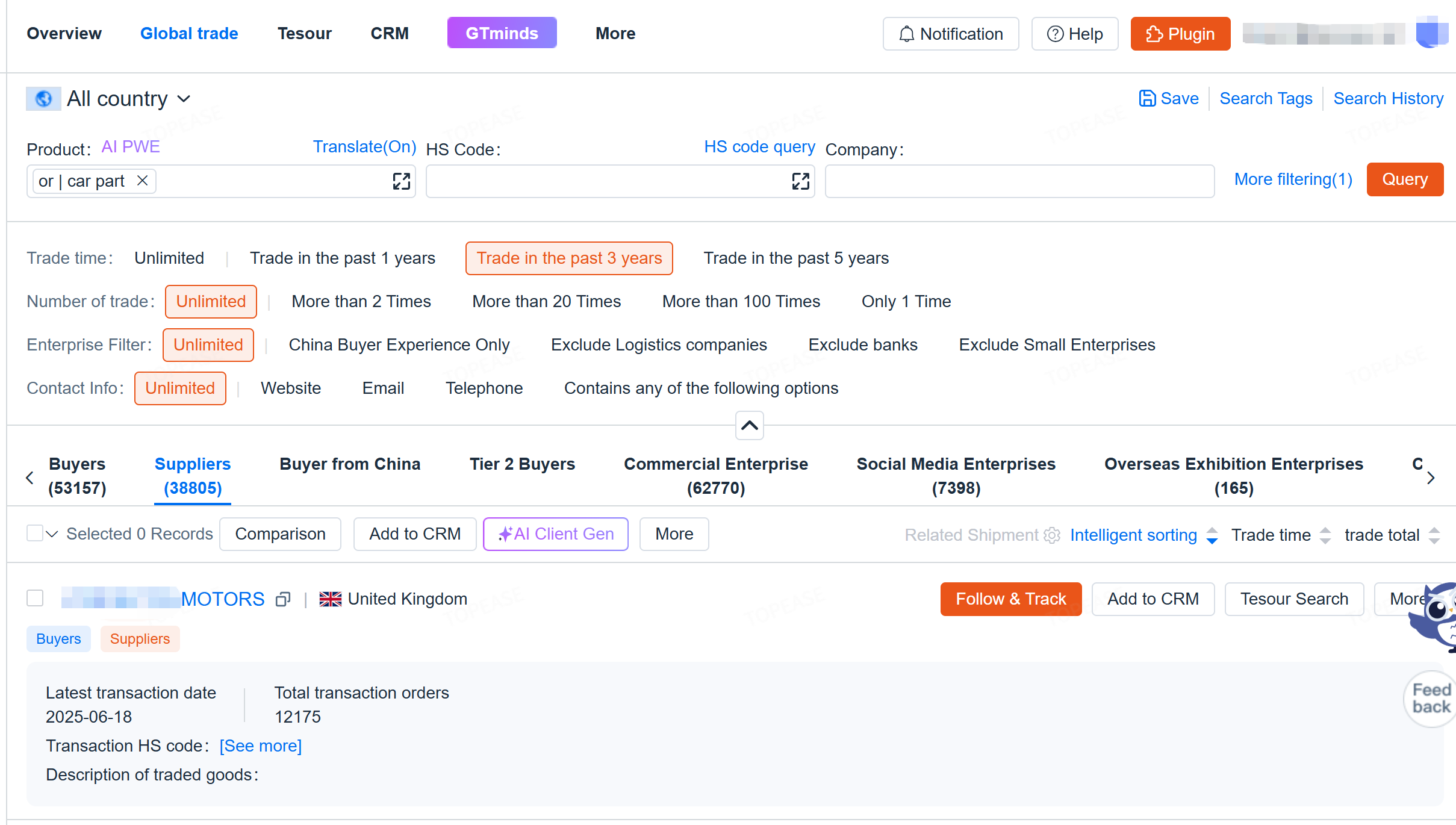Open the selection dropdown arrow beside checkbox

coord(52,534)
